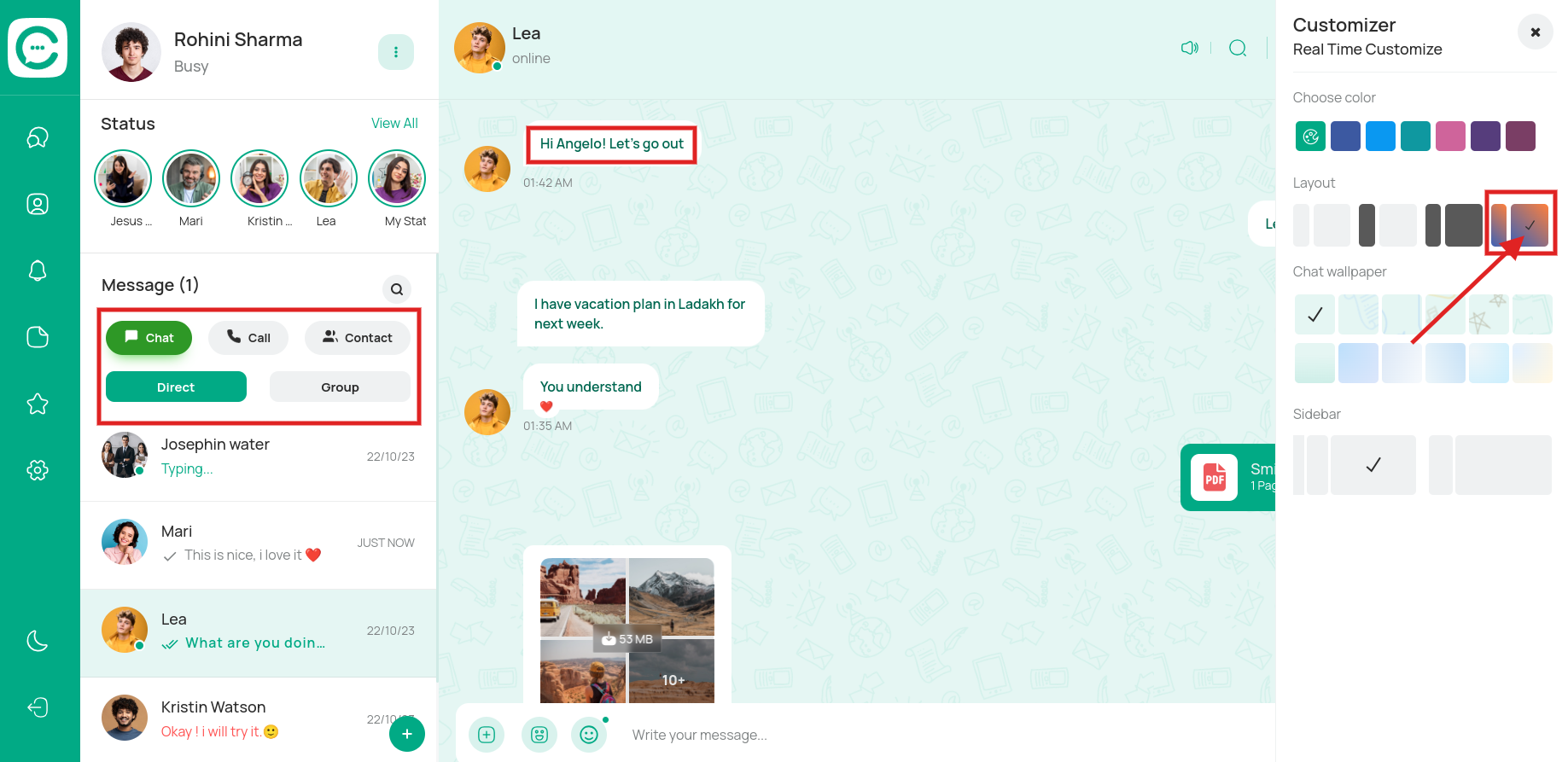This screenshot has height=762, width=1568.
Task: Open attachment plus icon in message bar
Action: 487,735
